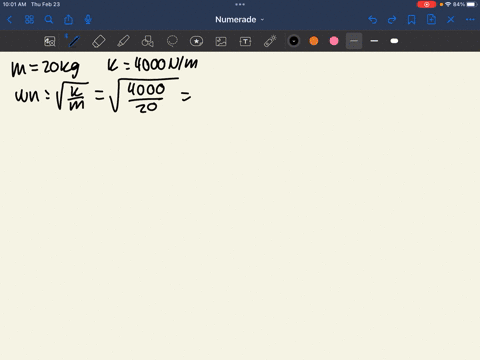Open the search magnifier
480x360 pixels.
(x=49, y=20)
